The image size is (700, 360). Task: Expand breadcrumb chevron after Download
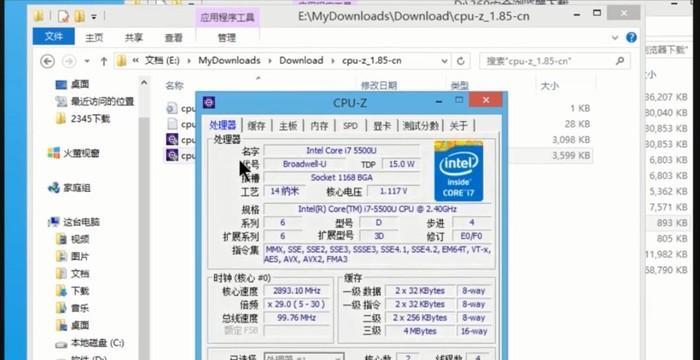point(332,61)
